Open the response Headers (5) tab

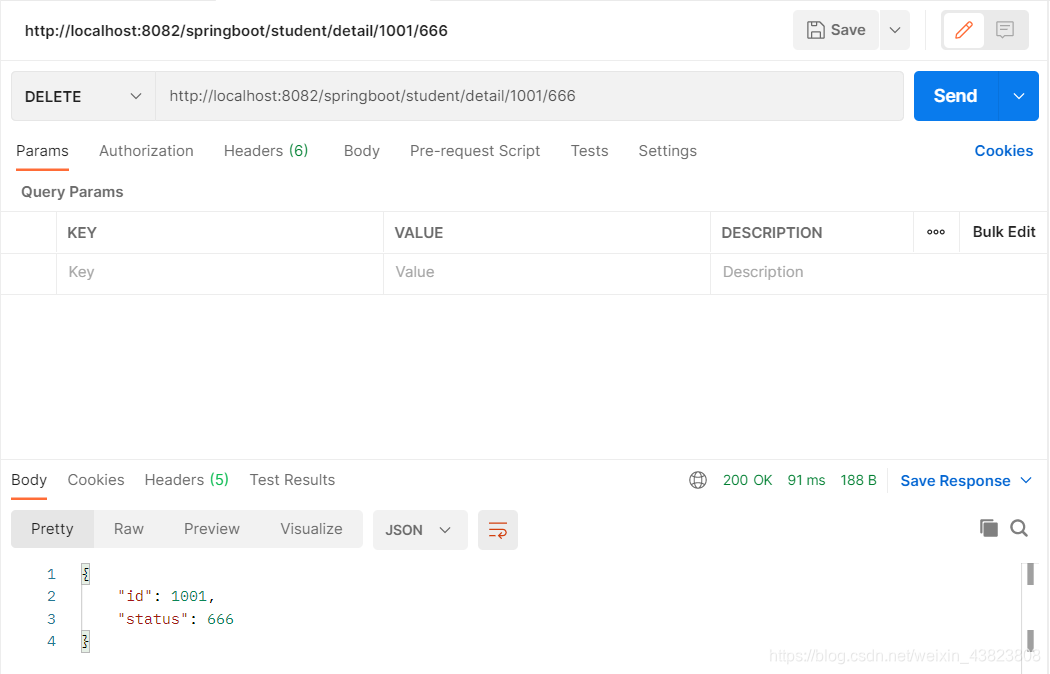(x=186, y=481)
